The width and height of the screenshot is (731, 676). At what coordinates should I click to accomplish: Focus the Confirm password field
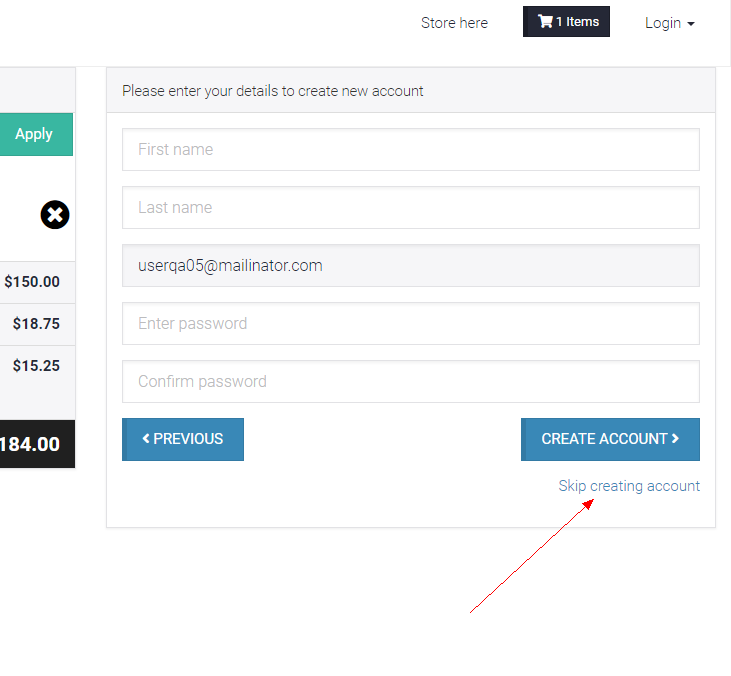click(x=411, y=381)
